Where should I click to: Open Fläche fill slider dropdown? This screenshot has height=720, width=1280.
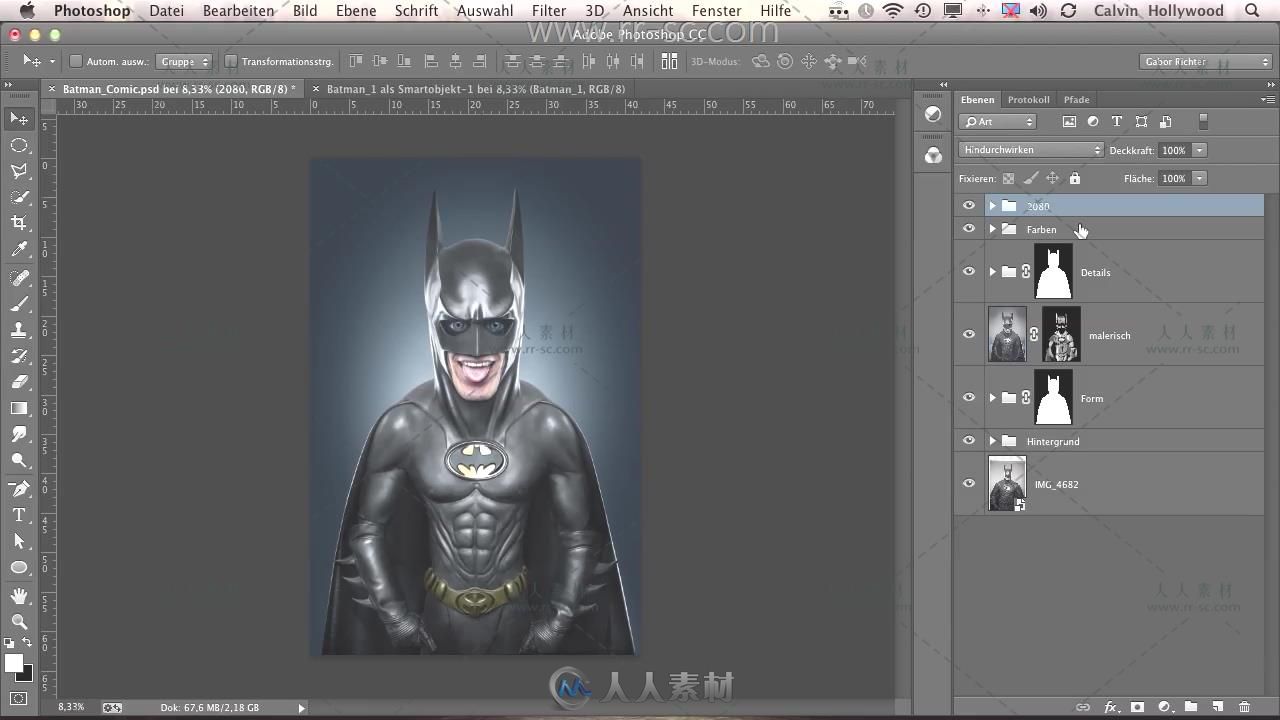pos(1199,178)
